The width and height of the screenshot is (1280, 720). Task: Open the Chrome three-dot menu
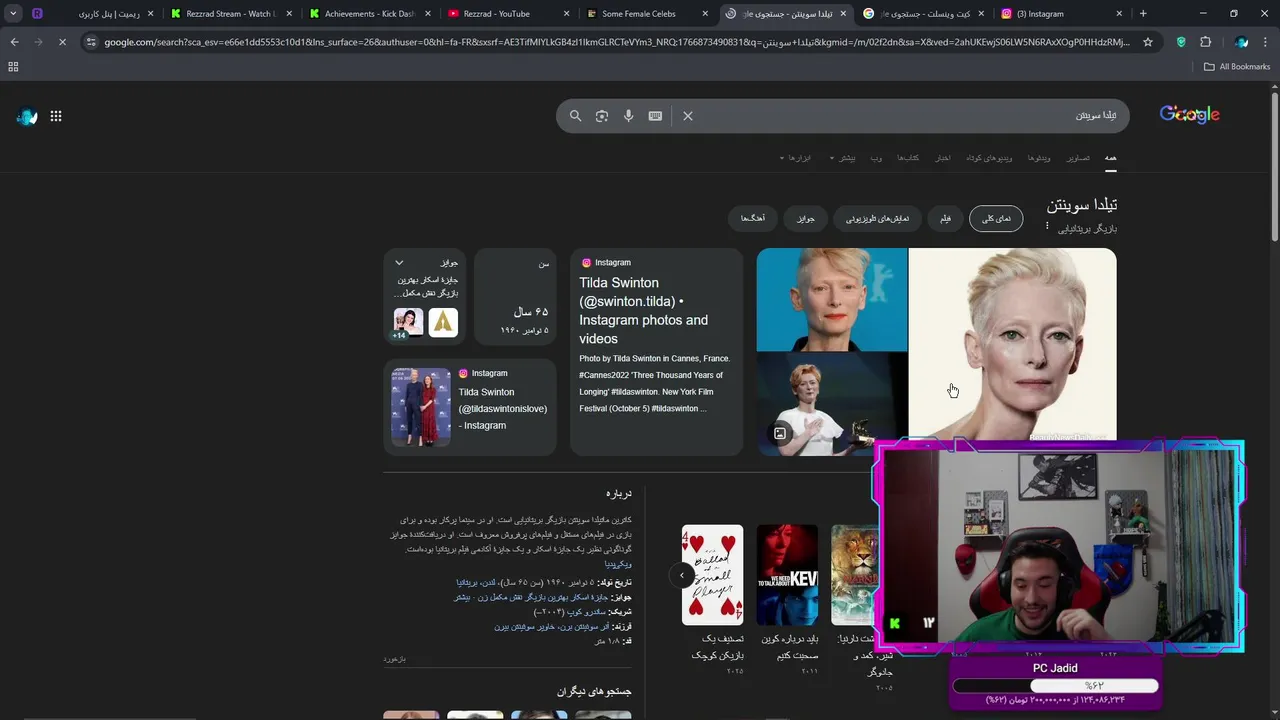pyautogui.click(x=1265, y=42)
